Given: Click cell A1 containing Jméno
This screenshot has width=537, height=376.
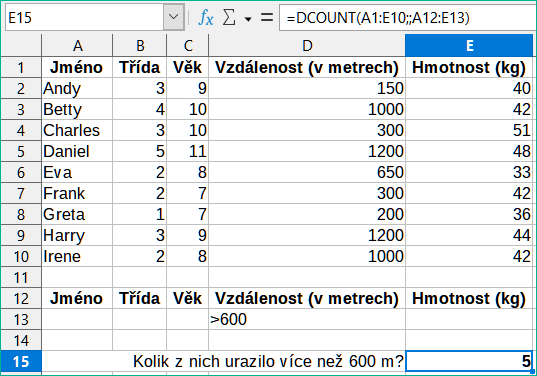Looking at the screenshot, I should (77, 67).
